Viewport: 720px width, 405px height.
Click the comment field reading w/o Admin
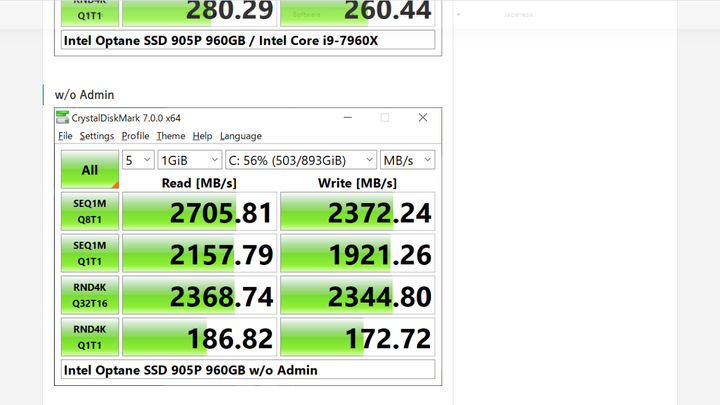click(x=248, y=370)
